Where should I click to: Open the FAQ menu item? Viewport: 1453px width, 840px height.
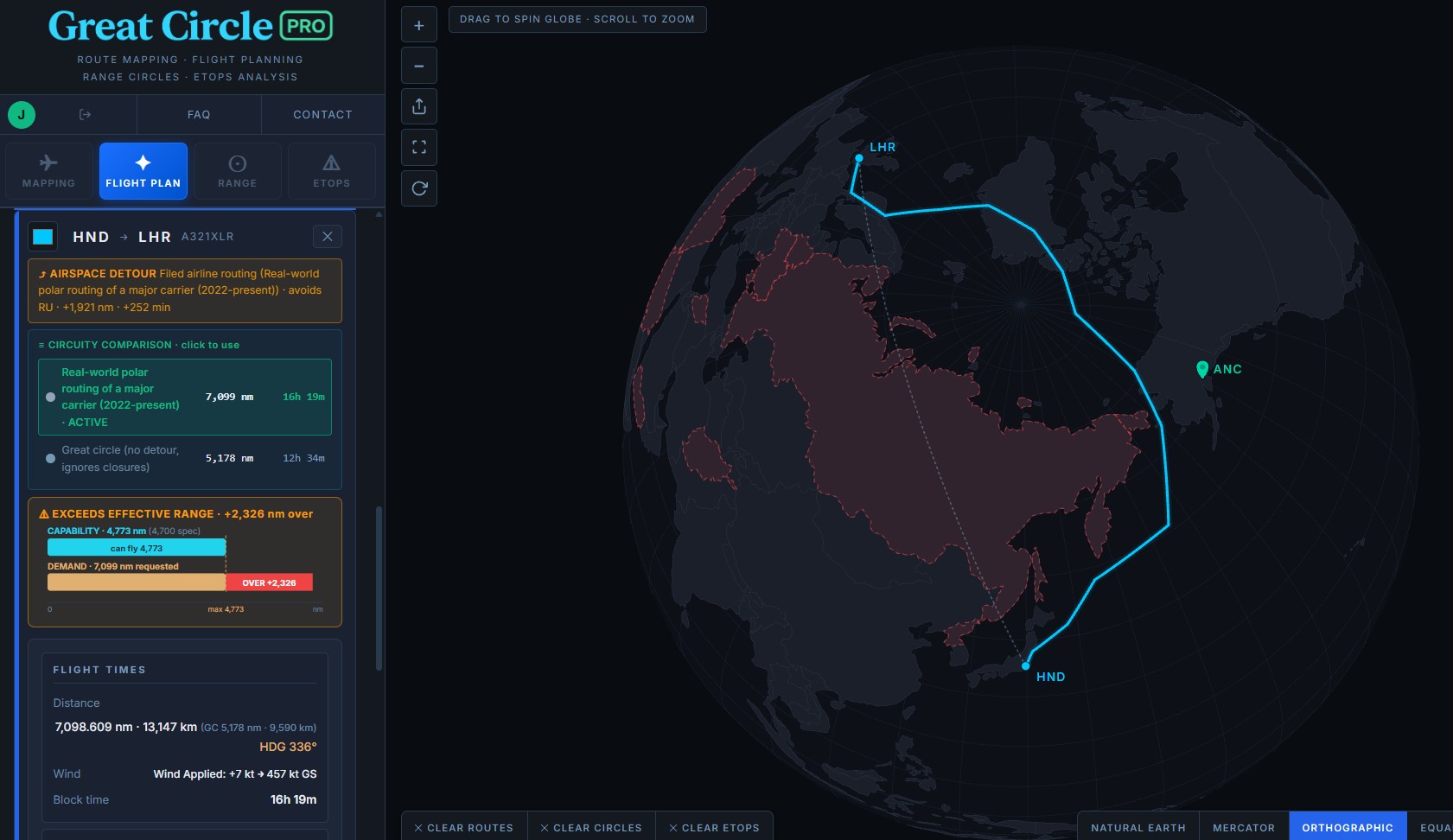click(199, 114)
